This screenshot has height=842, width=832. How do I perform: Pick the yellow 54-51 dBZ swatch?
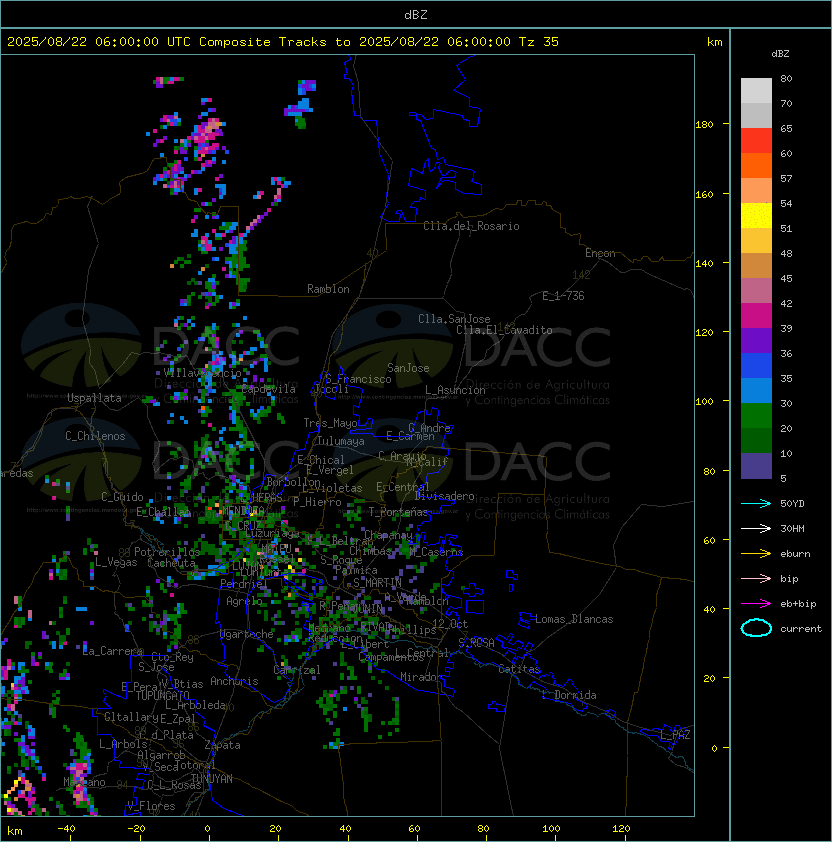(x=756, y=215)
